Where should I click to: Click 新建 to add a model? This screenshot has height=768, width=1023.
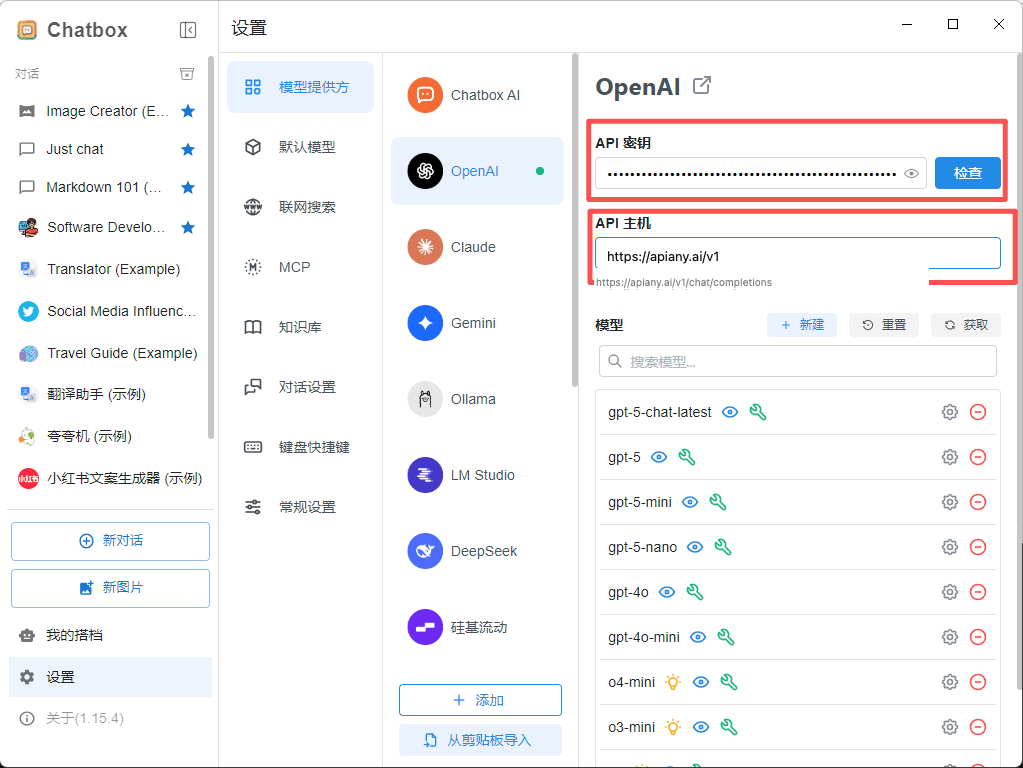tap(802, 325)
